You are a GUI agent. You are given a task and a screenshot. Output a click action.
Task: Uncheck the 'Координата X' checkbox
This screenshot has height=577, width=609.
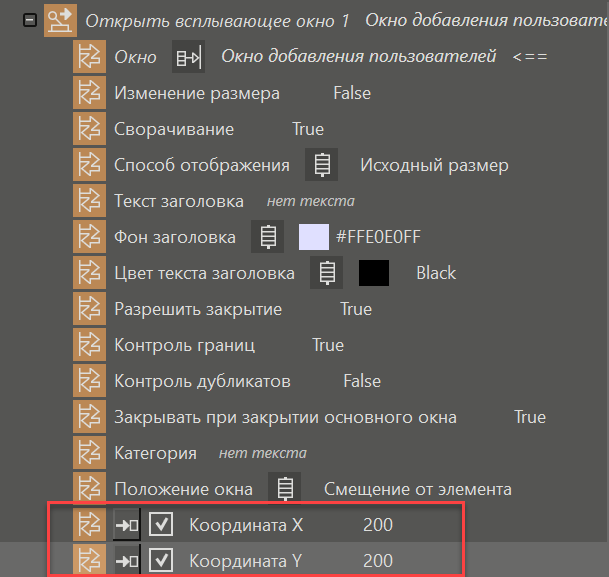[161, 525]
